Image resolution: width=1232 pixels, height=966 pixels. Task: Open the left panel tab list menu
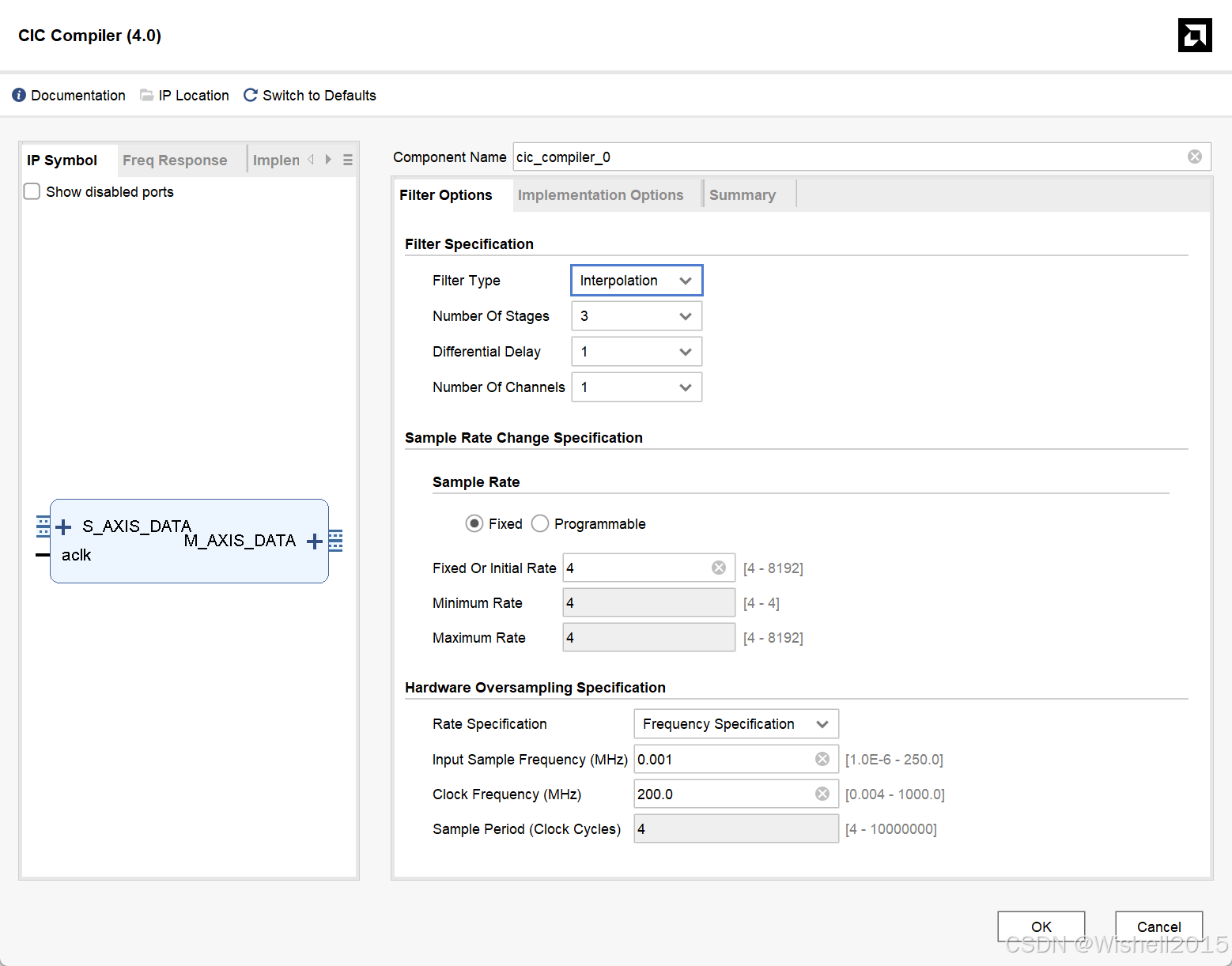pos(348,160)
